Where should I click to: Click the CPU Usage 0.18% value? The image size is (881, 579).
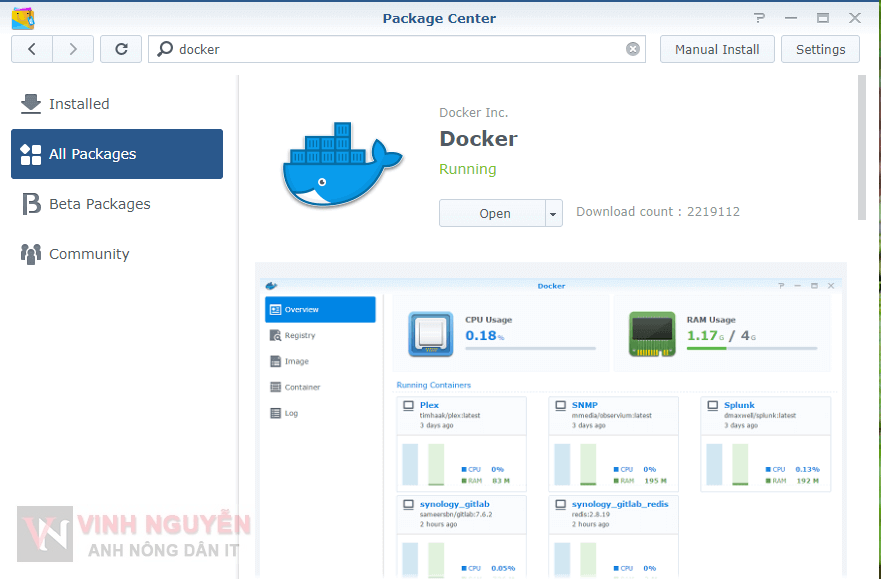(484, 336)
